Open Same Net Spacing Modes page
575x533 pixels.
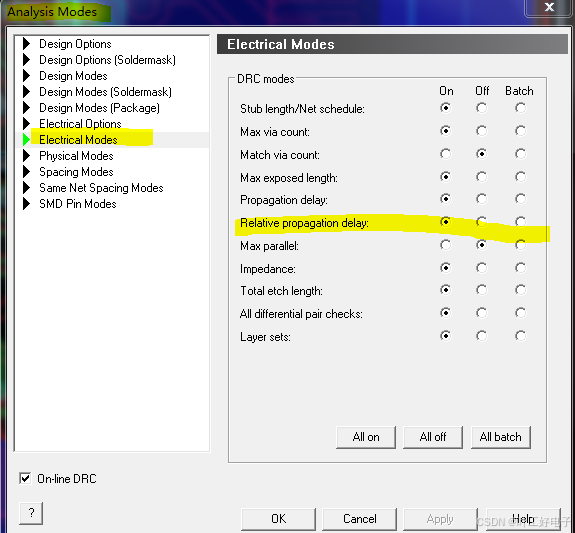[x=101, y=188]
